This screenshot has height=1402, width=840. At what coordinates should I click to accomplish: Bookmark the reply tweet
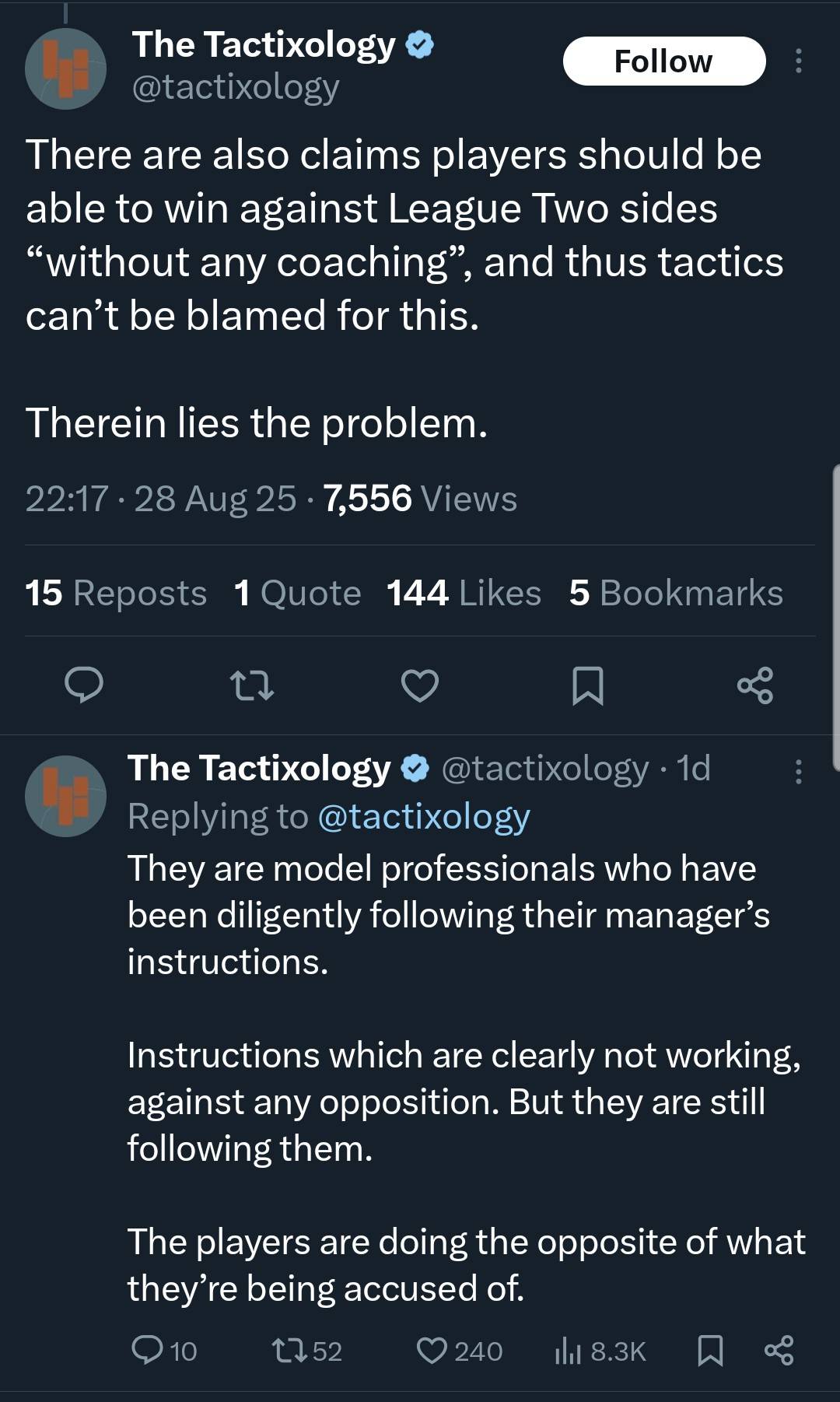pos(710,1351)
